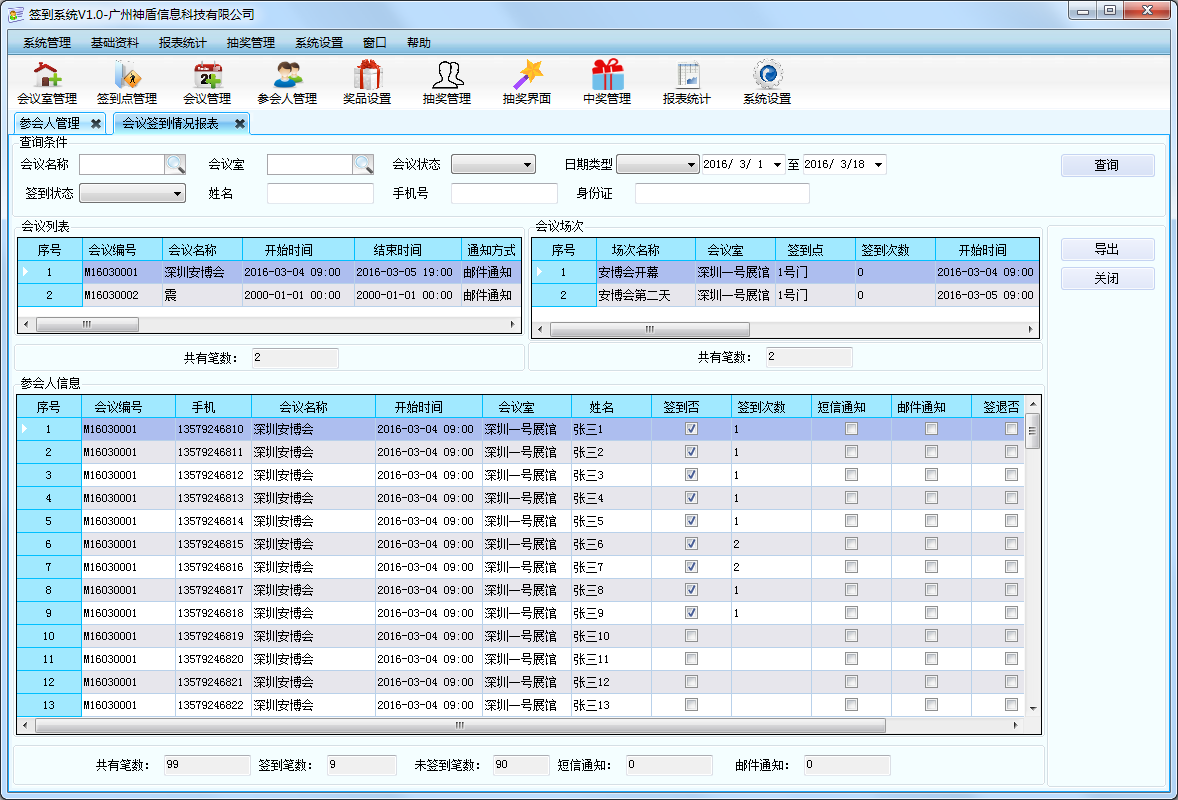
Task: Select 安博会第二天 row in 会议场次
Action: click(x=785, y=295)
